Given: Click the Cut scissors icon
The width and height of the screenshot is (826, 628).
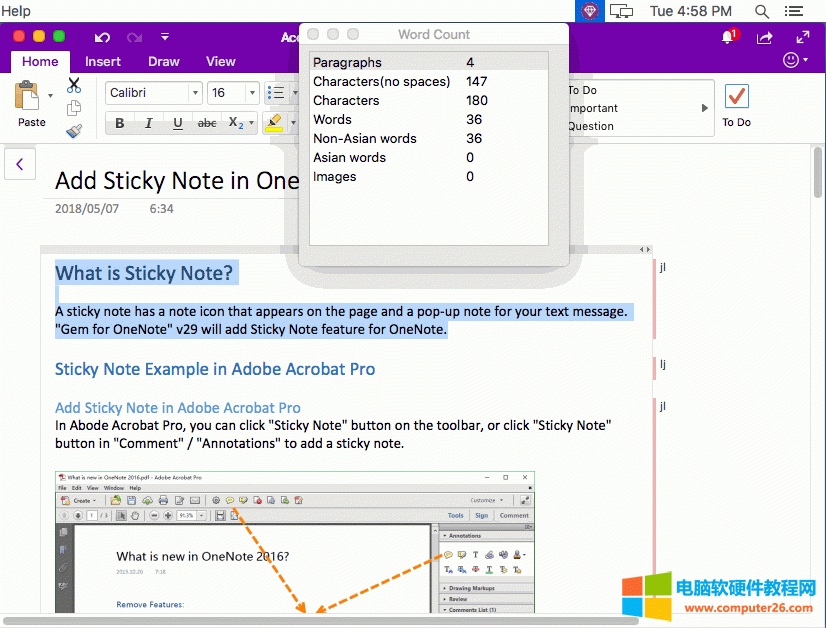Looking at the screenshot, I should (x=74, y=86).
